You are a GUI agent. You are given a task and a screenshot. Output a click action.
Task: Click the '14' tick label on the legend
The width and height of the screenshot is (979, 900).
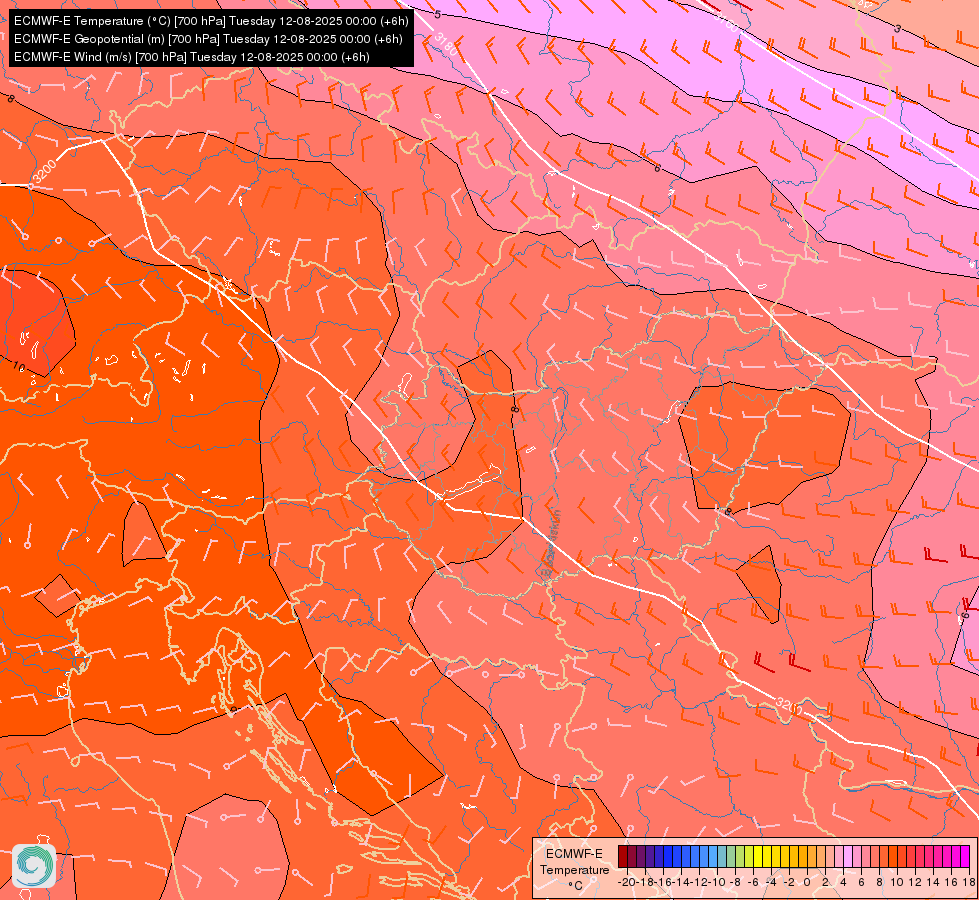click(x=933, y=882)
